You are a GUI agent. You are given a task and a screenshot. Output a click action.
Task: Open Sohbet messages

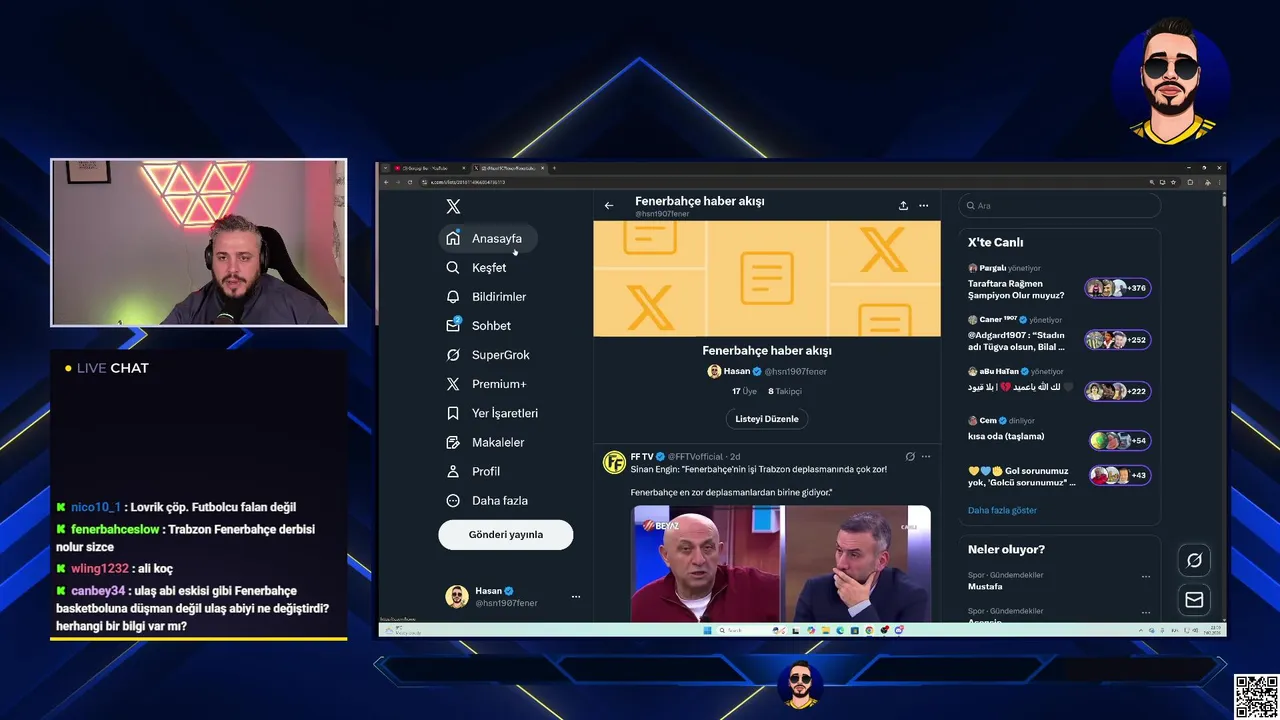(478, 326)
